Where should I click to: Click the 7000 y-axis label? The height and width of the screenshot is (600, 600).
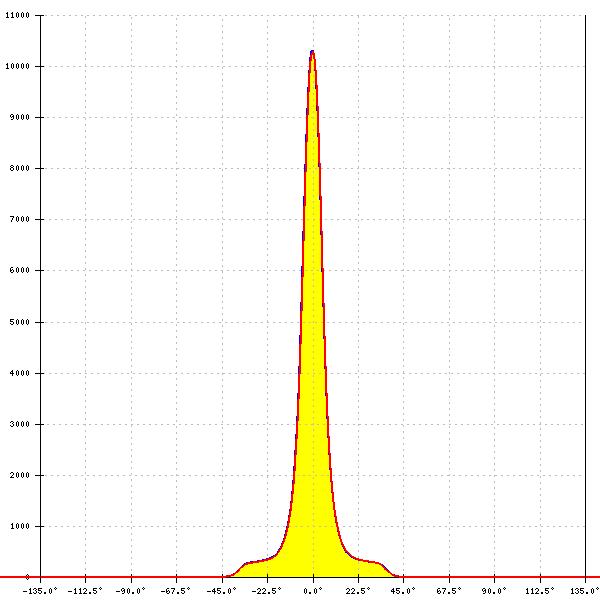19,220
